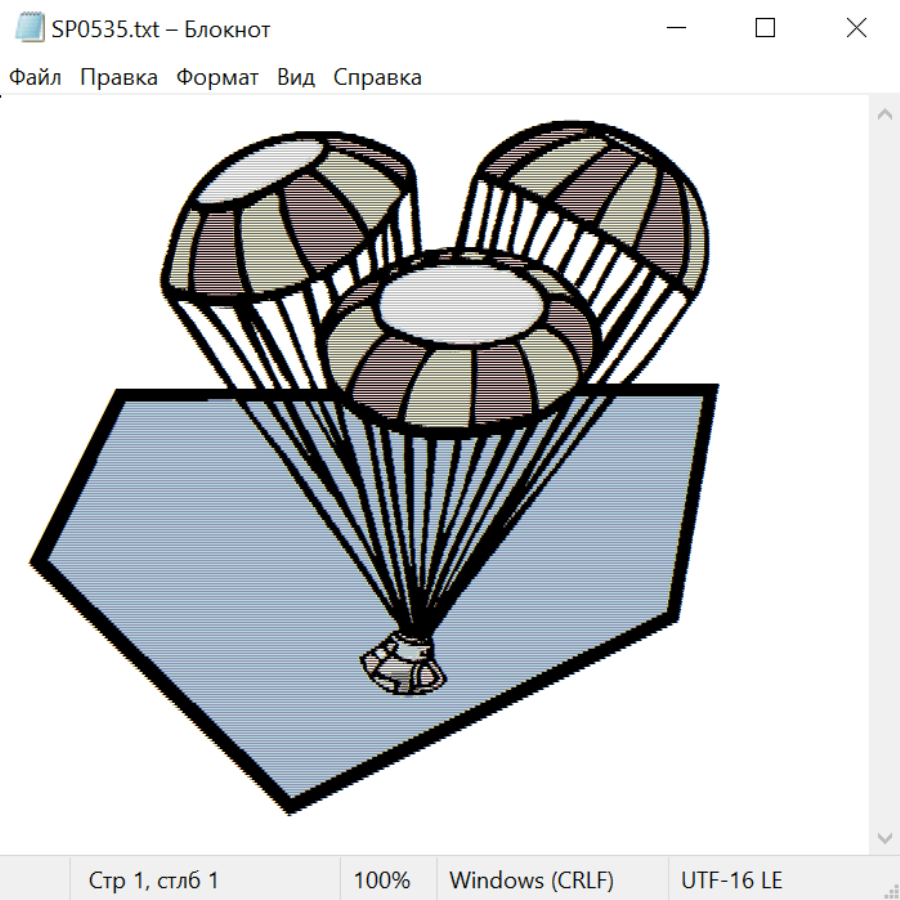Screen dimensions: 900x900
Task: Click the scroll down arrow of the vertical scrollbar
Action: [884, 837]
